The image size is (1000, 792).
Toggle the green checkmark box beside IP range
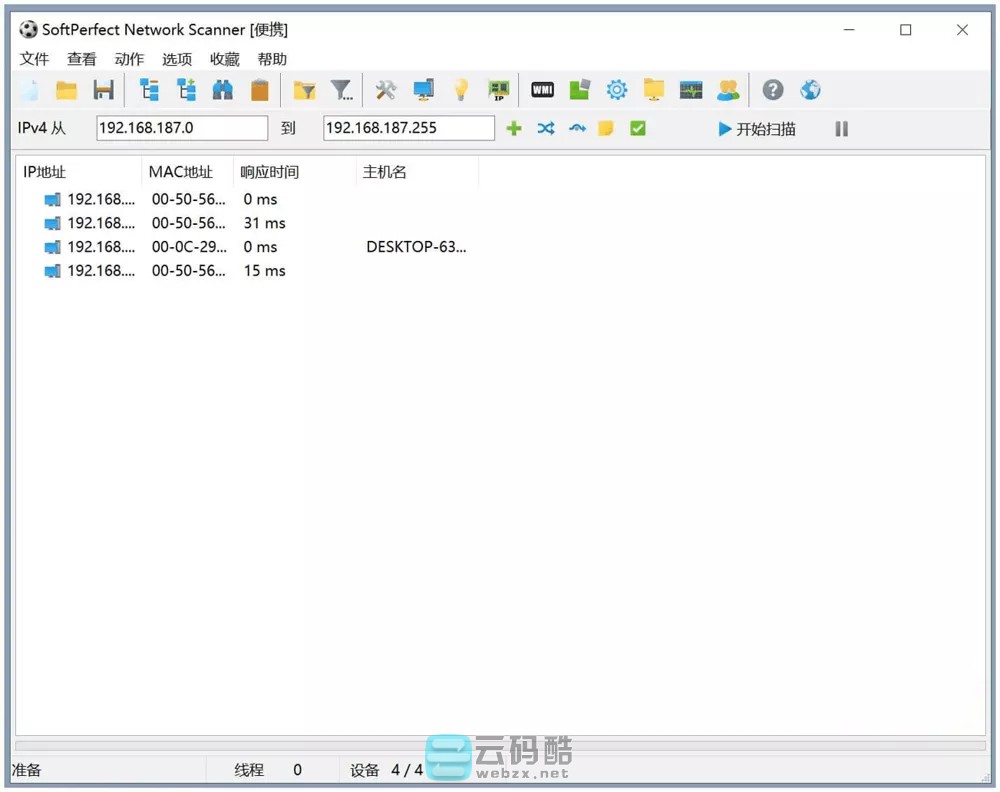(637, 129)
